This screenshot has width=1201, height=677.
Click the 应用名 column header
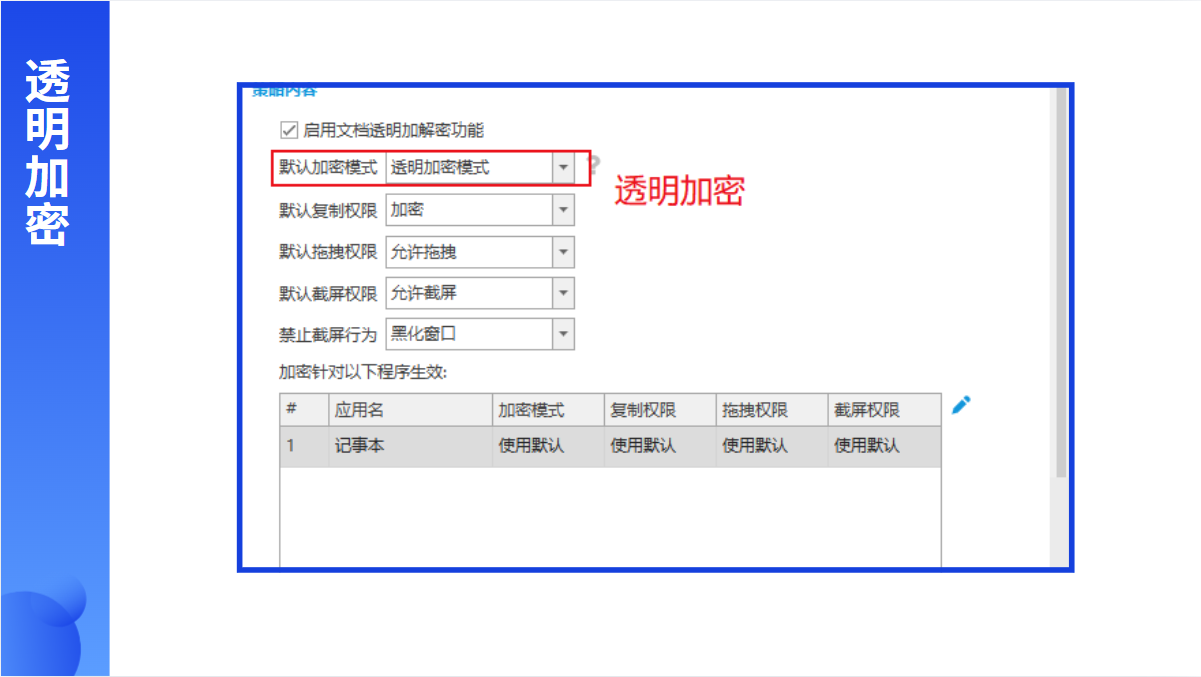(x=410, y=410)
